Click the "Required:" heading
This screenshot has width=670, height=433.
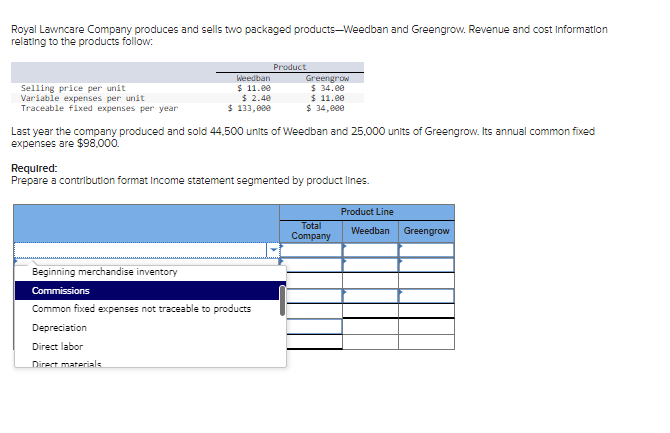click(x=34, y=168)
